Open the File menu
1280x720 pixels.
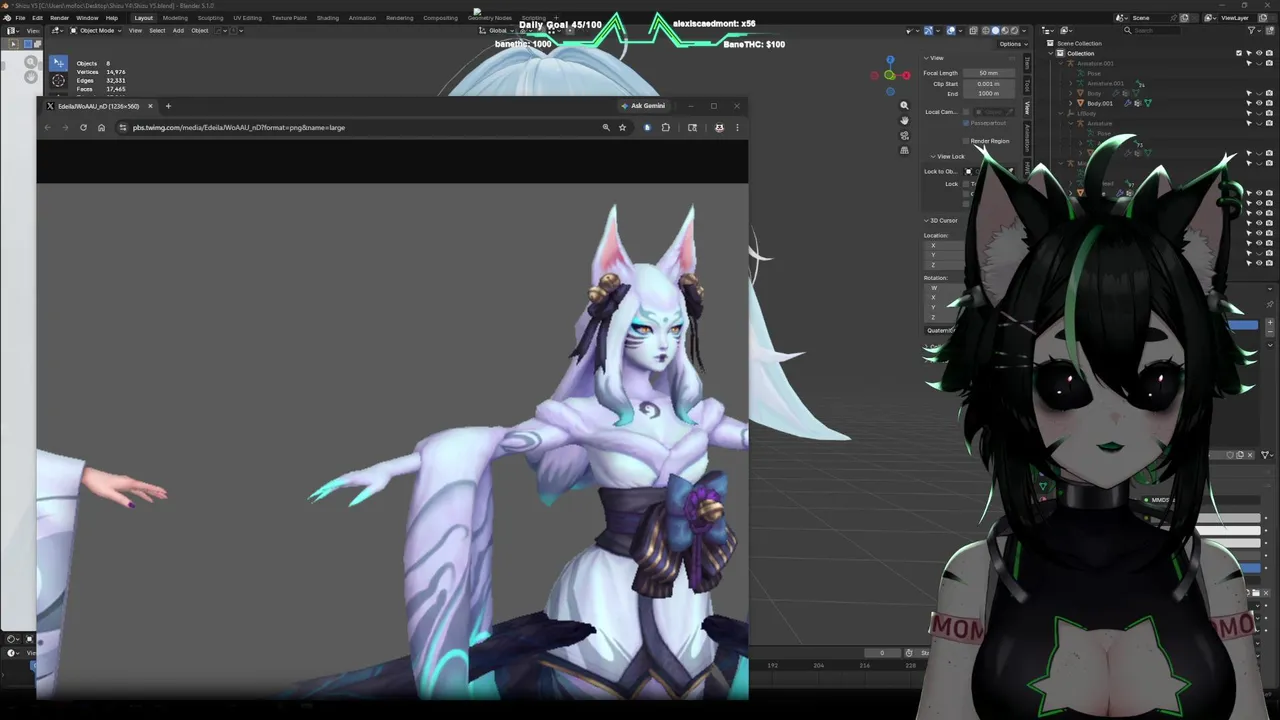20,18
